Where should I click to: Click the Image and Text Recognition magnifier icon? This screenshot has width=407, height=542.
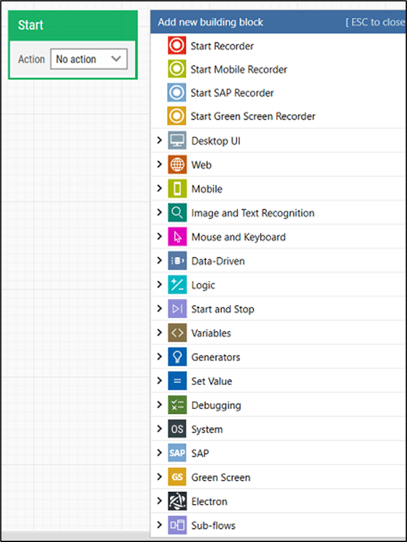tap(177, 213)
